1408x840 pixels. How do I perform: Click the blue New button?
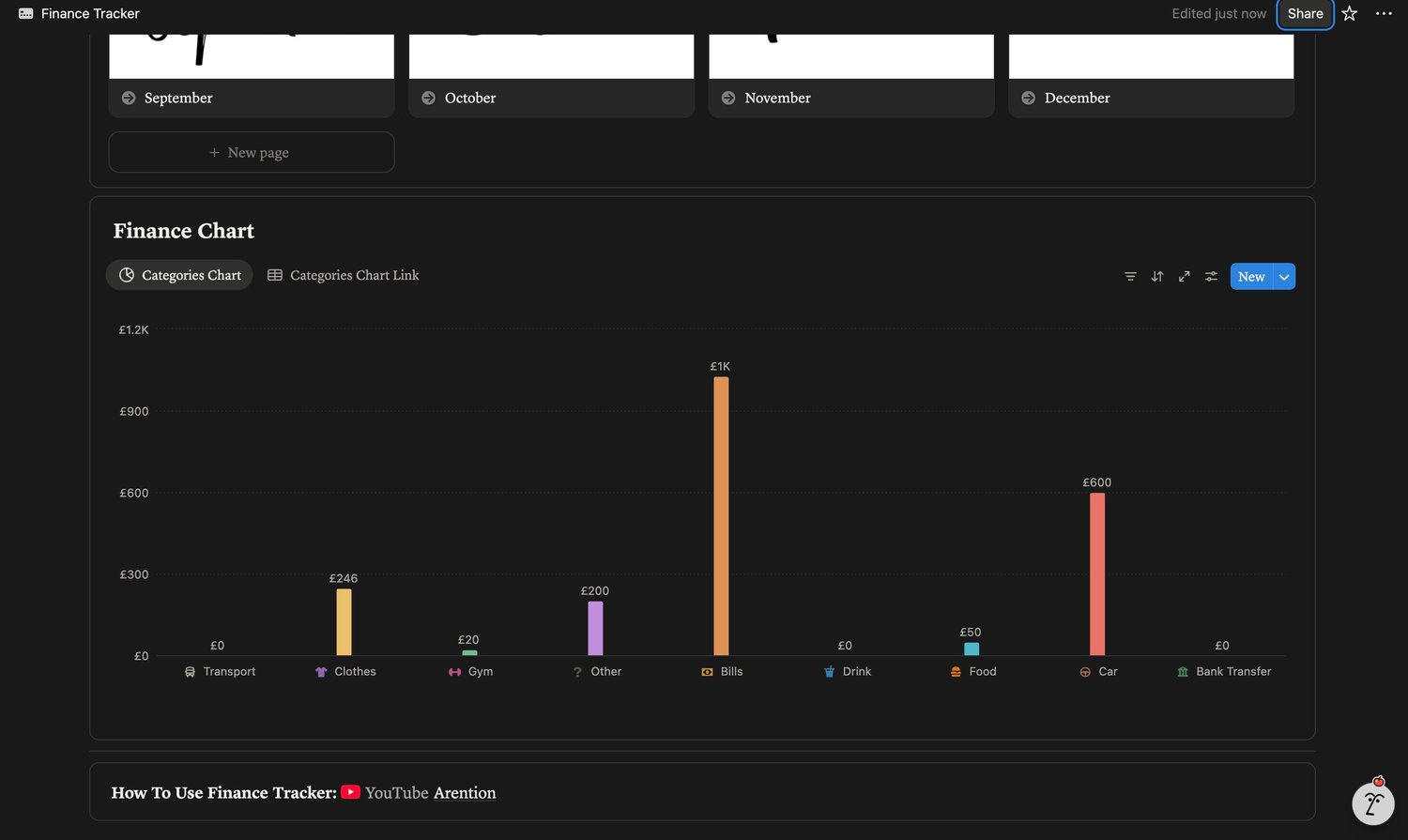(1251, 276)
